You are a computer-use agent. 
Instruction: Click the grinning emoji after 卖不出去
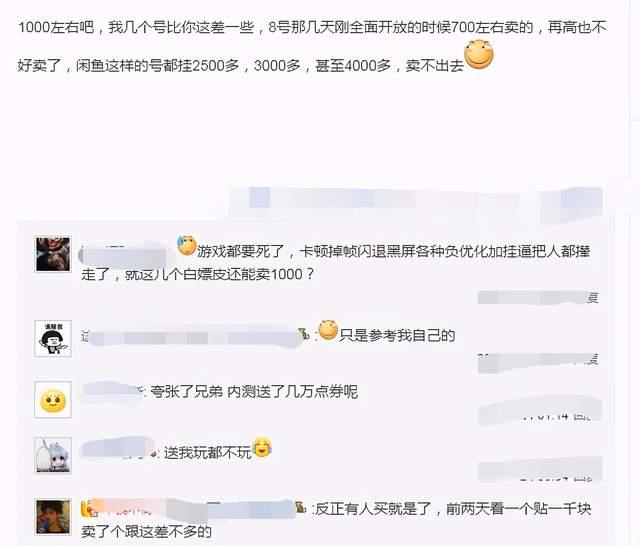click(x=479, y=55)
